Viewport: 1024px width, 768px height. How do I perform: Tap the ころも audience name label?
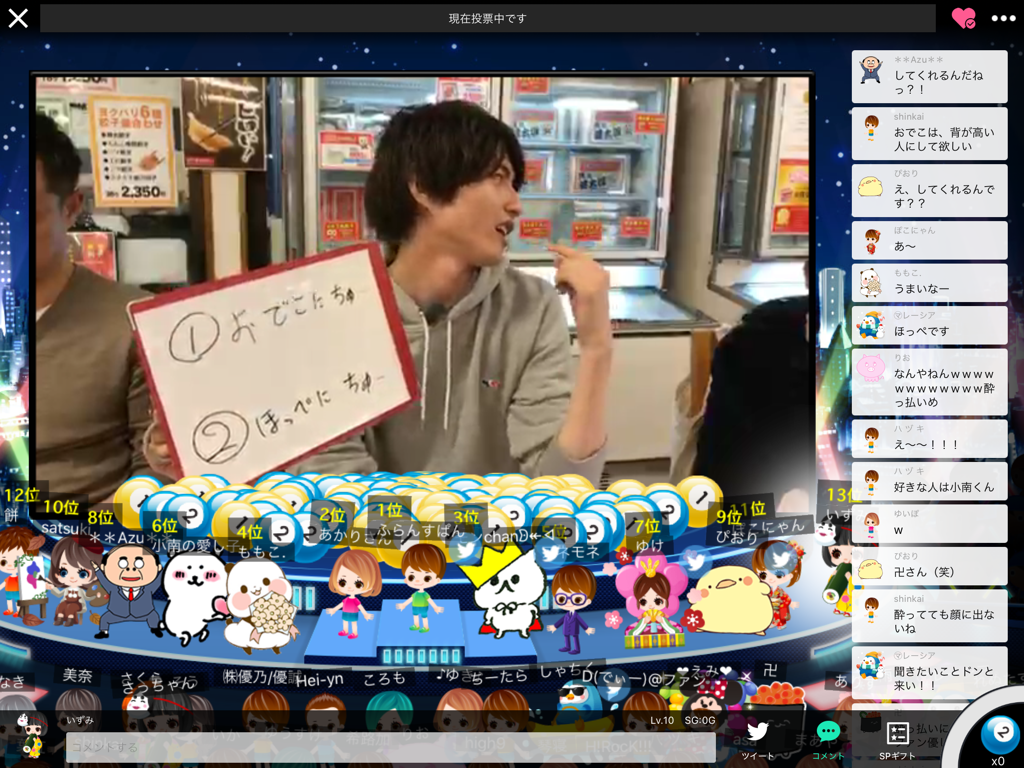click(384, 679)
